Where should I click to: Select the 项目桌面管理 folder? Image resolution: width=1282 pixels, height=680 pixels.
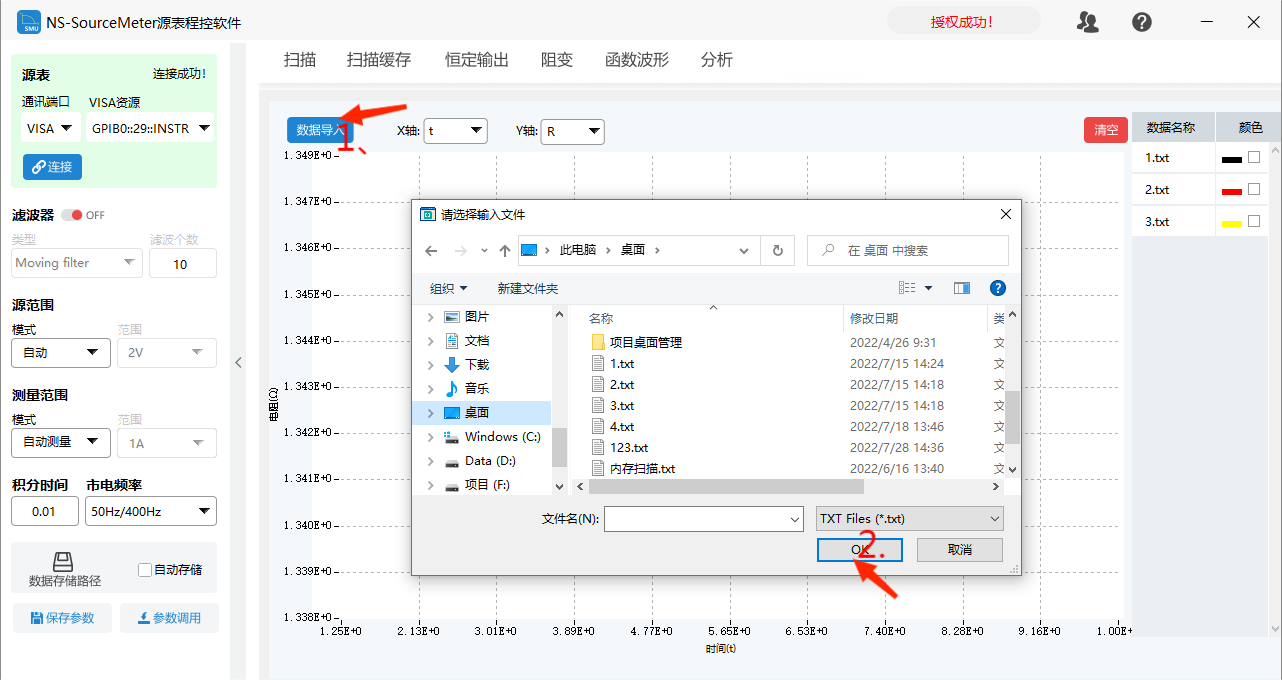[646, 342]
